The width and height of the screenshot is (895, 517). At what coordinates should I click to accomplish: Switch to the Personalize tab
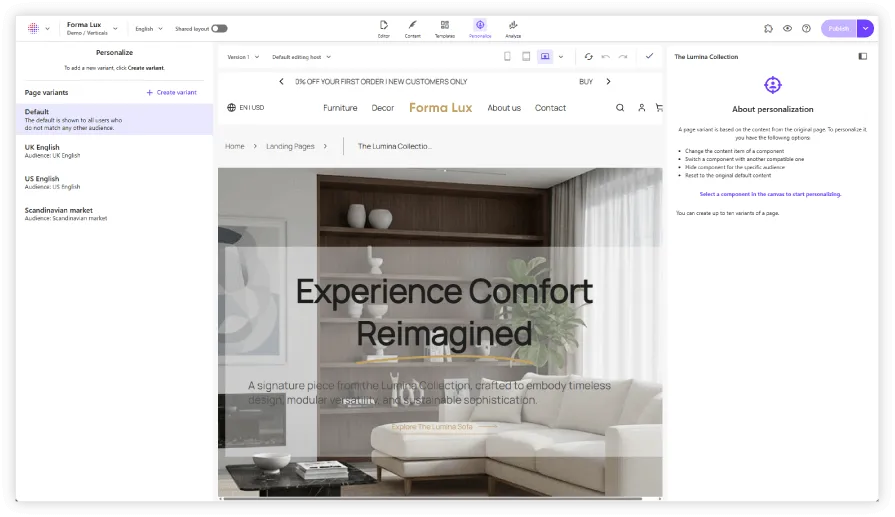480,29
